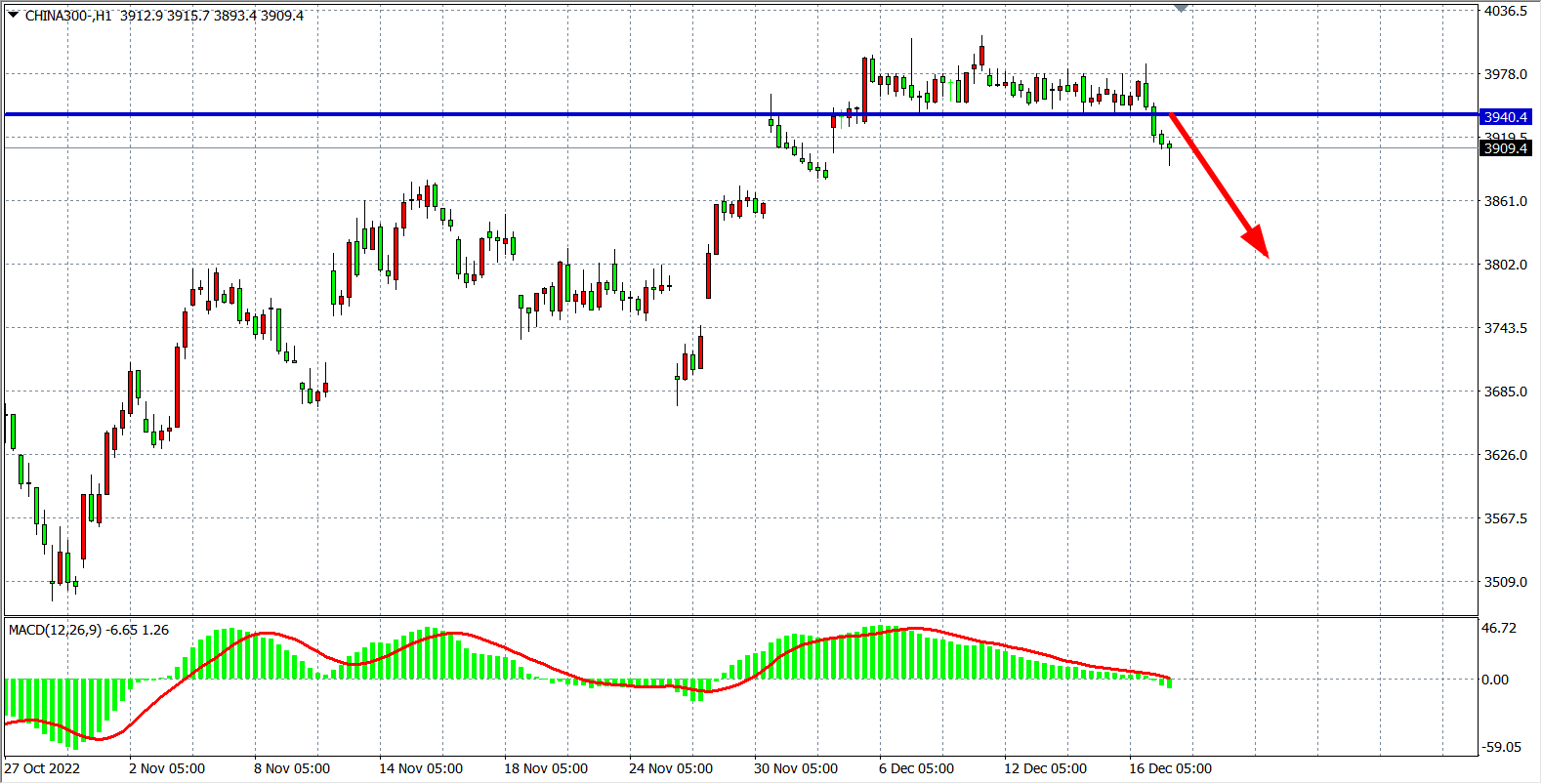
Task: Click the CHINA300-,H1 symbol title text
Action: click(68, 16)
